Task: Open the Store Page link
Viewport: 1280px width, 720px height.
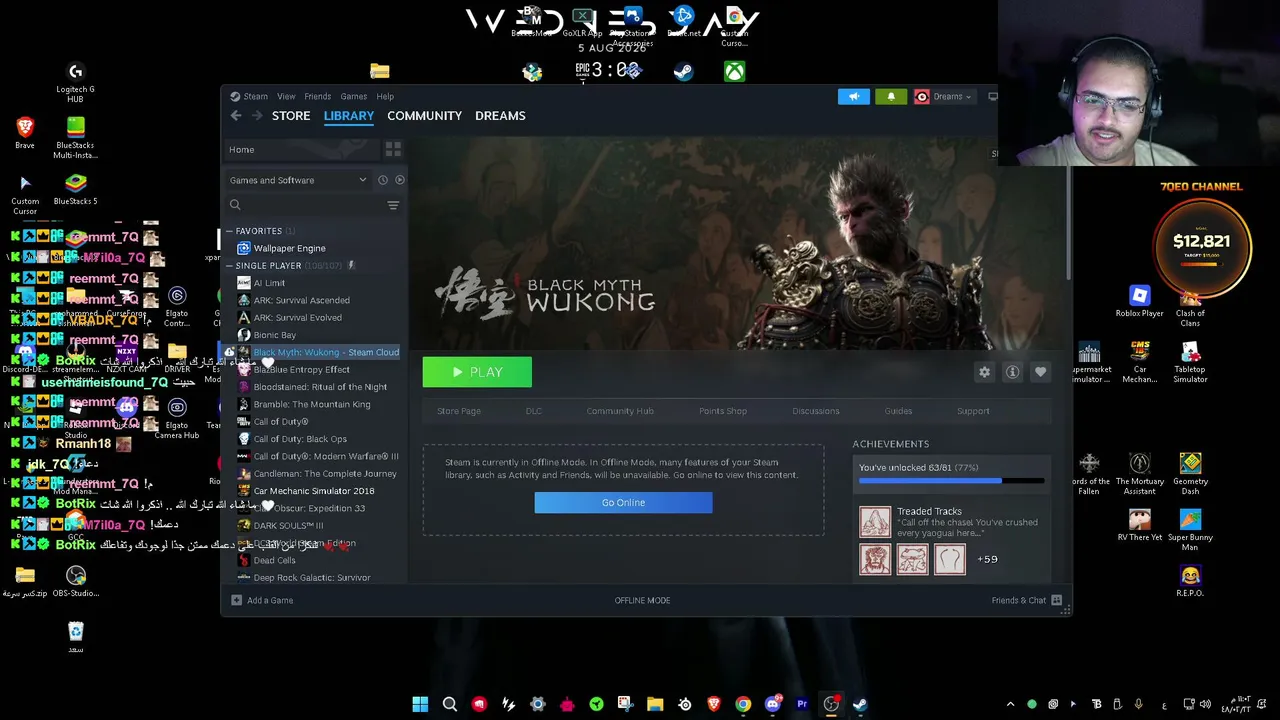Action: click(459, 411)
